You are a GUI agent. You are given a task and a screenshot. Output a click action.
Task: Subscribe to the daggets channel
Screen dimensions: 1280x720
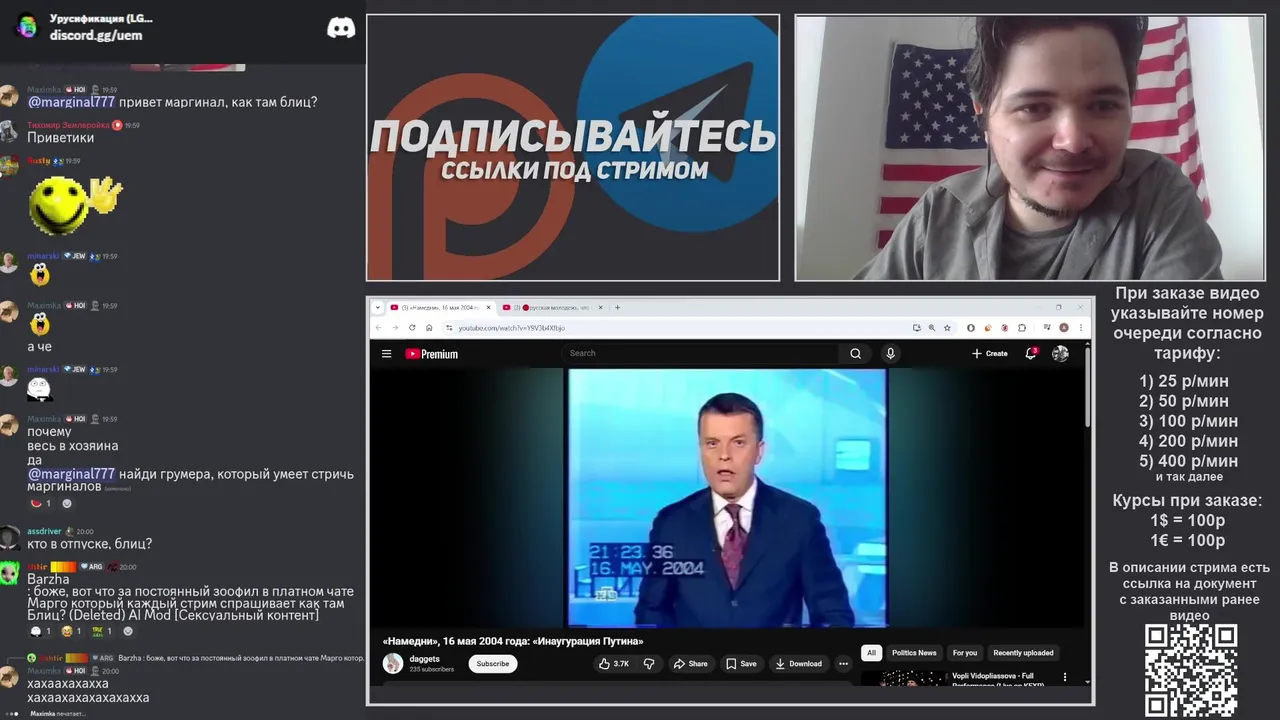pos(493,663)
